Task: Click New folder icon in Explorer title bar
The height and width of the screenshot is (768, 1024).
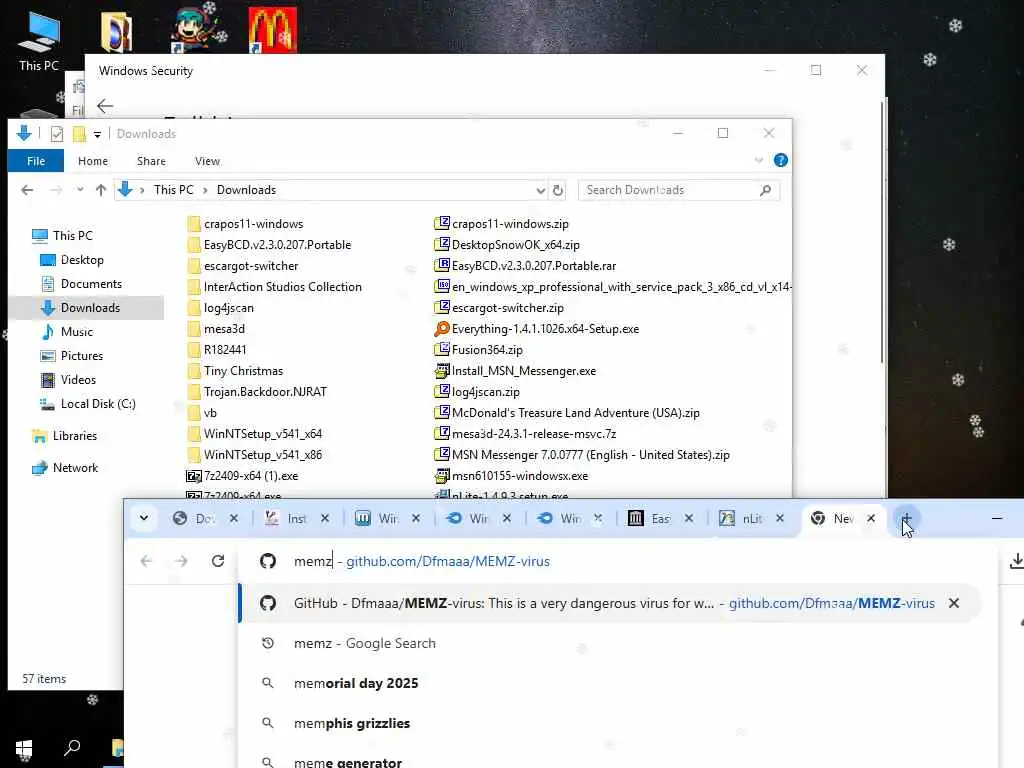Action: point(79,134)
